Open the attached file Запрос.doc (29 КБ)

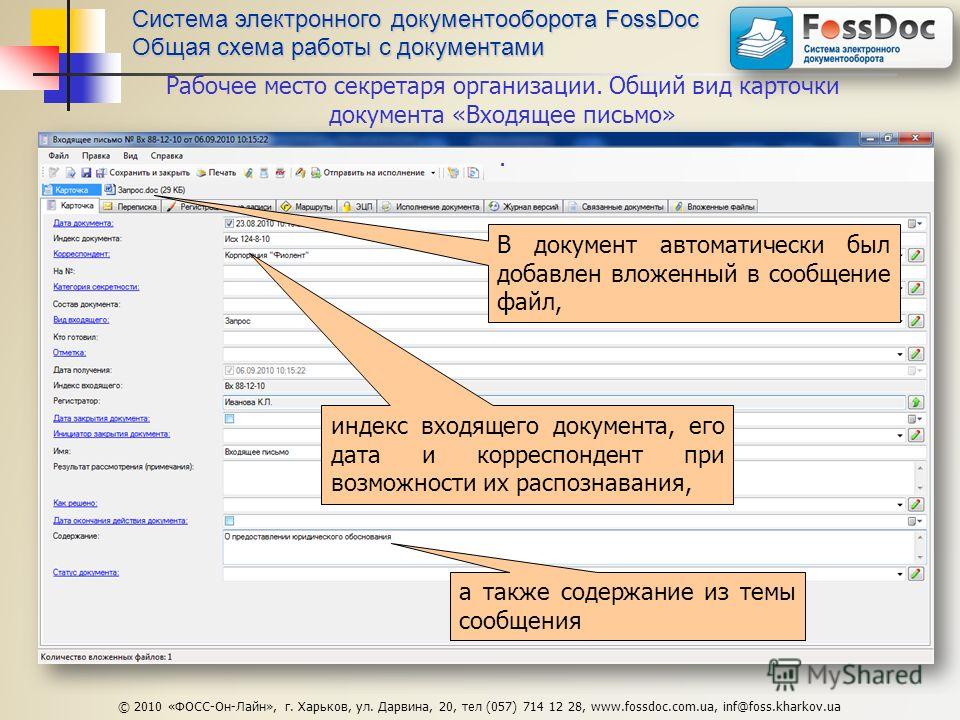(x=144, y=190)
